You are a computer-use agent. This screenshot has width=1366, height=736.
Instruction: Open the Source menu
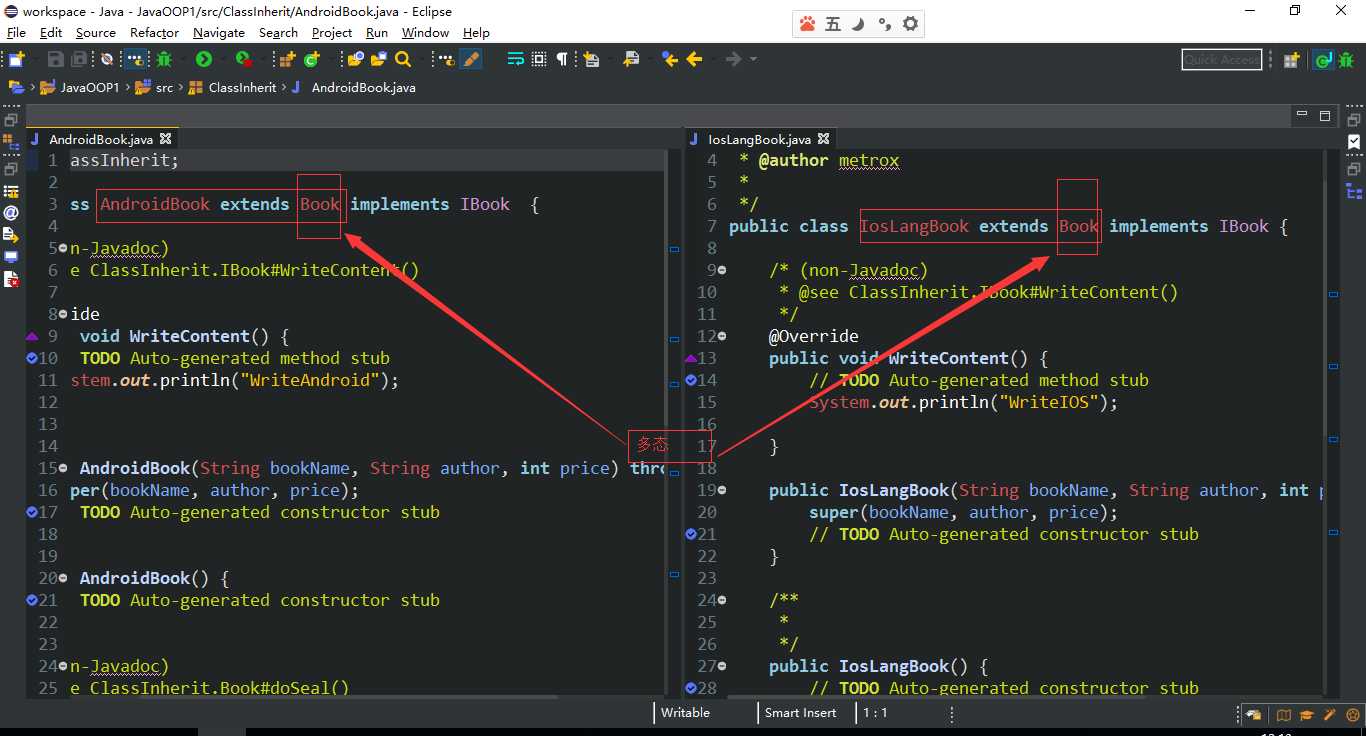[96, 32]
